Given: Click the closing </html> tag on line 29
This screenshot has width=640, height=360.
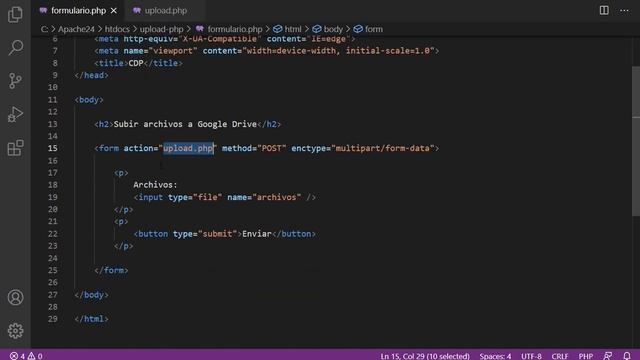Looking at the screenshot, I should [x=91, y=319].
